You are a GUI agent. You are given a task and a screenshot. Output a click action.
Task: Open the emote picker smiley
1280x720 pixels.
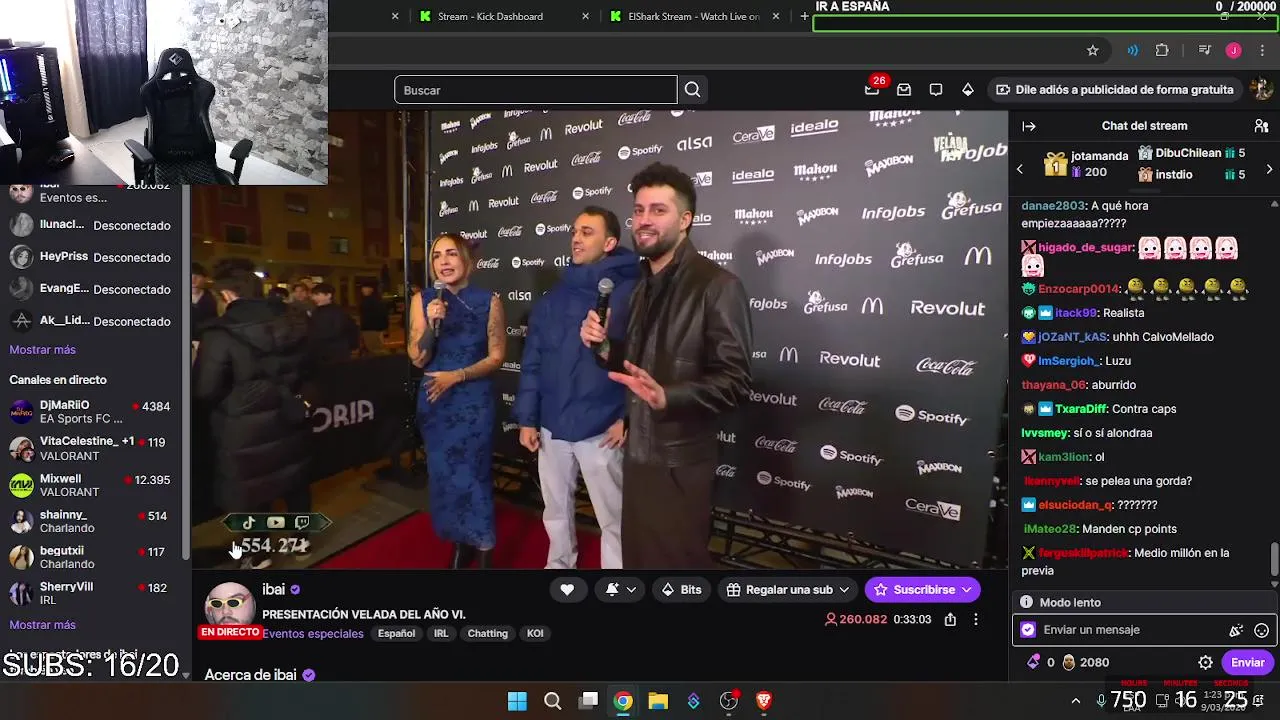tap(1262, 630)
